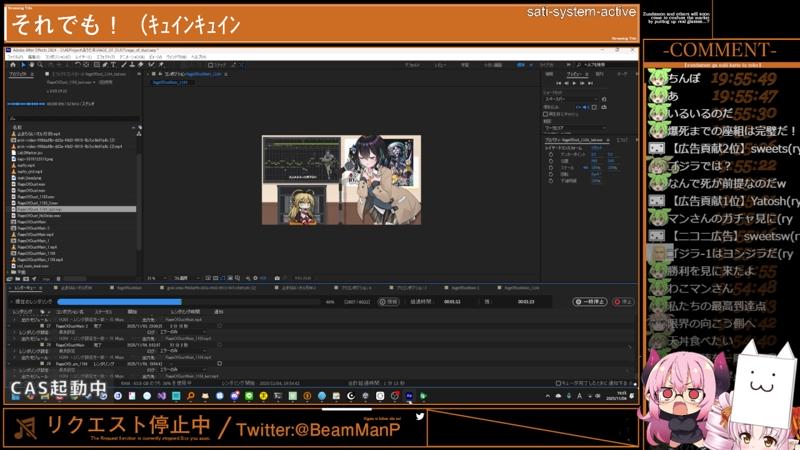Viewport: 800px width, 450px height.
Task: Click the composition viewer image
Action: 341,180
